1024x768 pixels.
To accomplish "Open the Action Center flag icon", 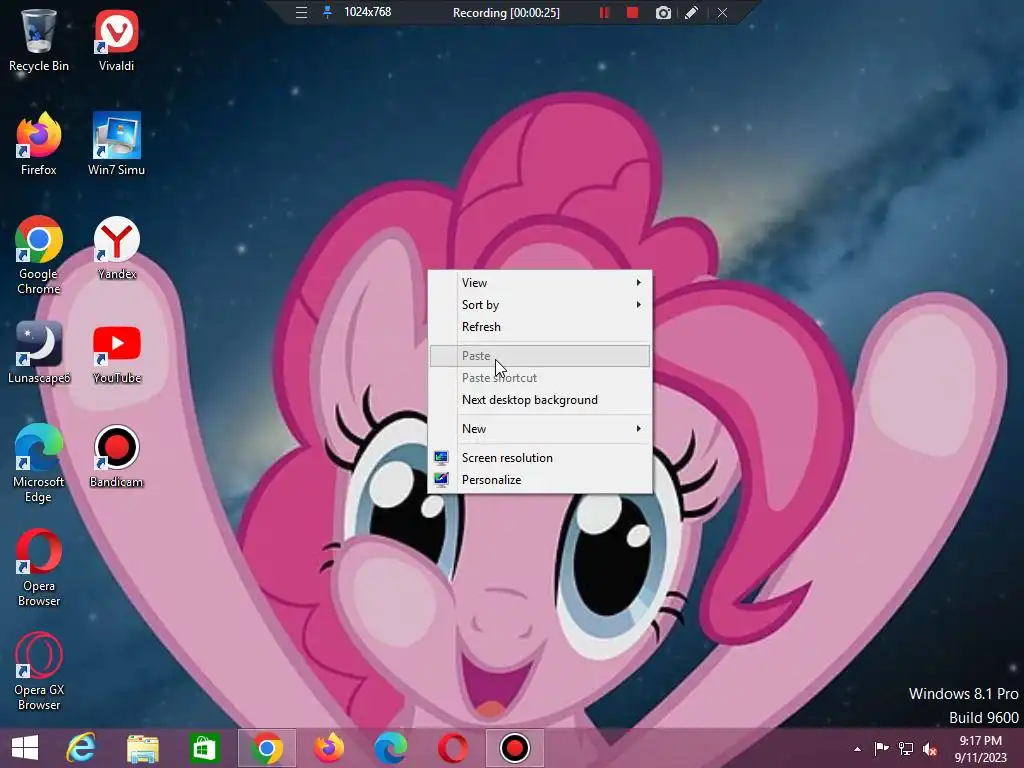I will point(882,748).
